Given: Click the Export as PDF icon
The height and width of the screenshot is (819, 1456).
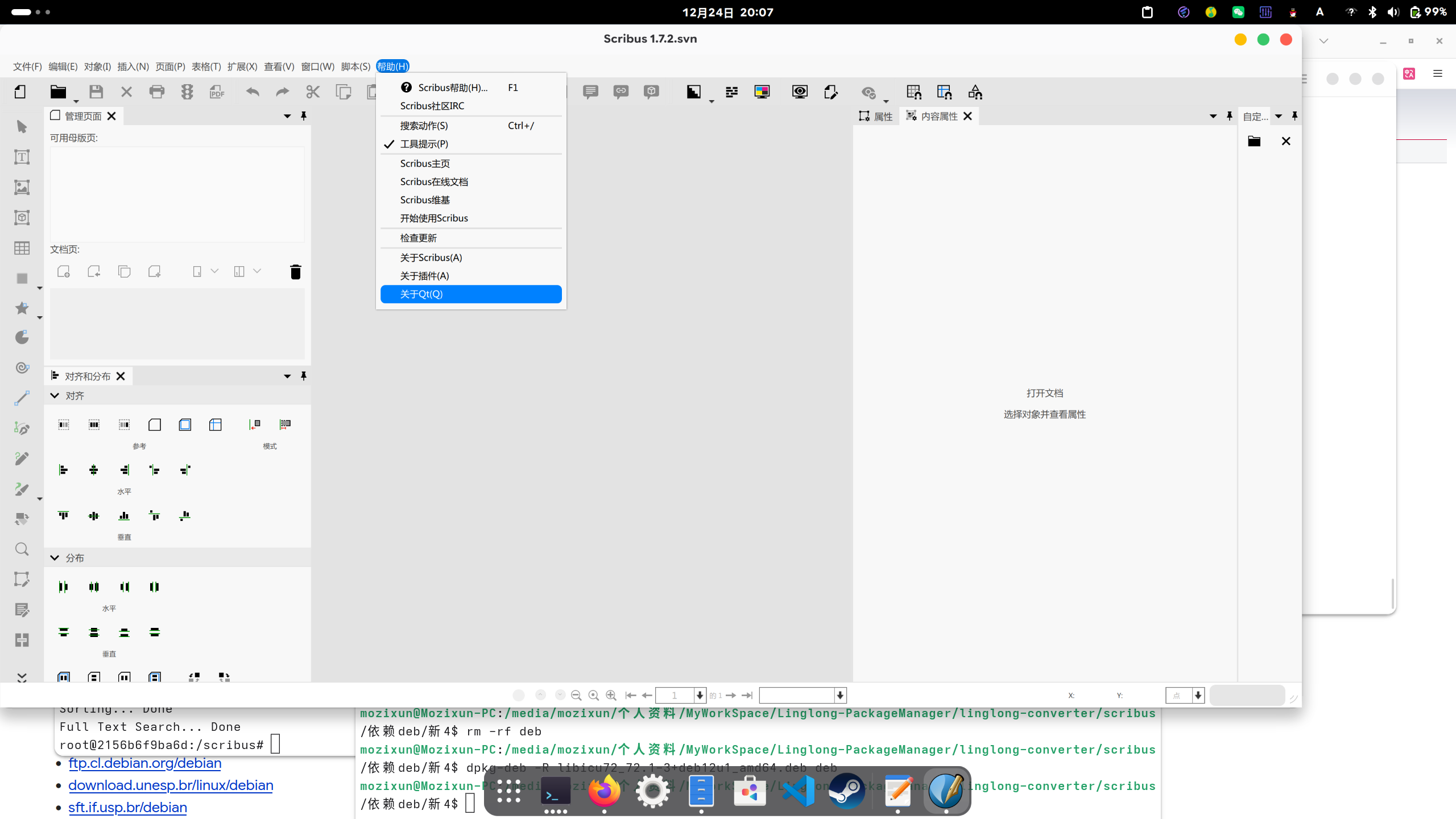Looking at the screenshot, I should (217, 92).
